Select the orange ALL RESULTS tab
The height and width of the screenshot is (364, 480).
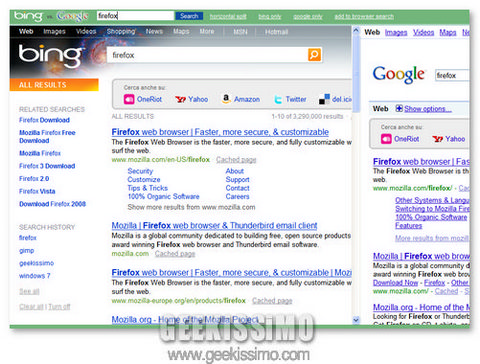click(x=54, y=85)
